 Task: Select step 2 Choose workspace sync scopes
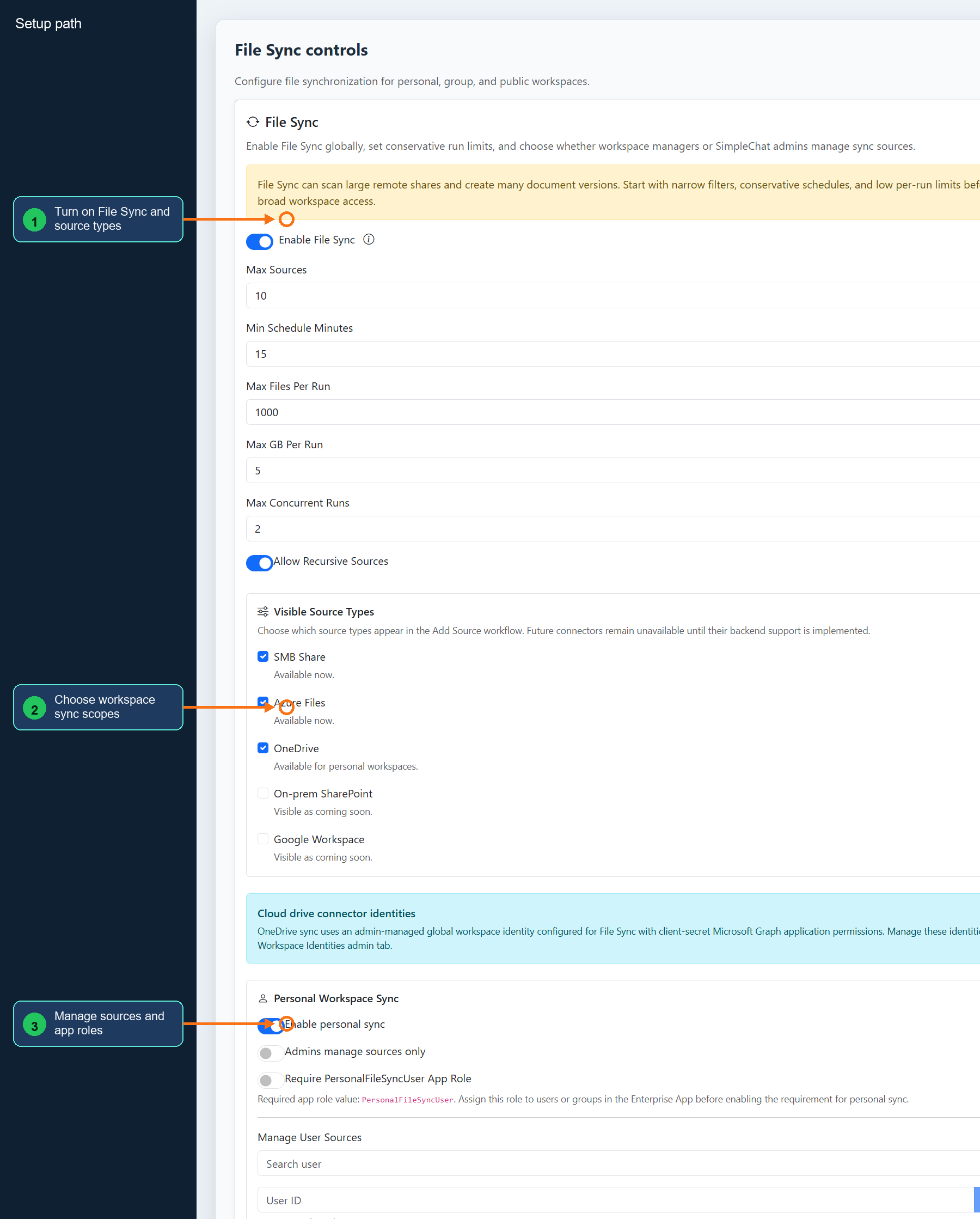[x=99, y=708]
